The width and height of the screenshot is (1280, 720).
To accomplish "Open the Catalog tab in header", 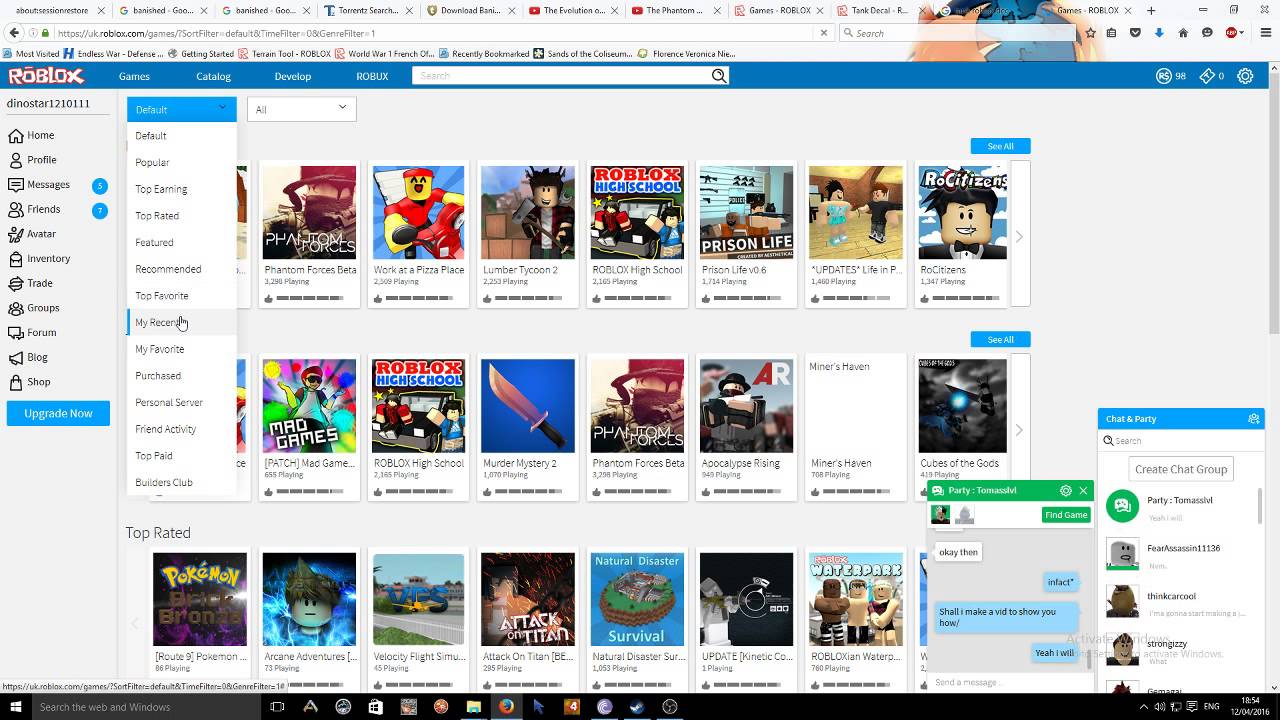I will pos(213,76).
